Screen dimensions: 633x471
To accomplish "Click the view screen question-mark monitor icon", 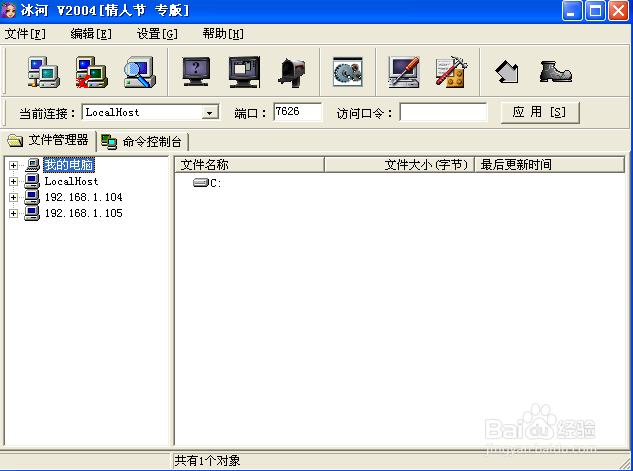I will (196, 72).
